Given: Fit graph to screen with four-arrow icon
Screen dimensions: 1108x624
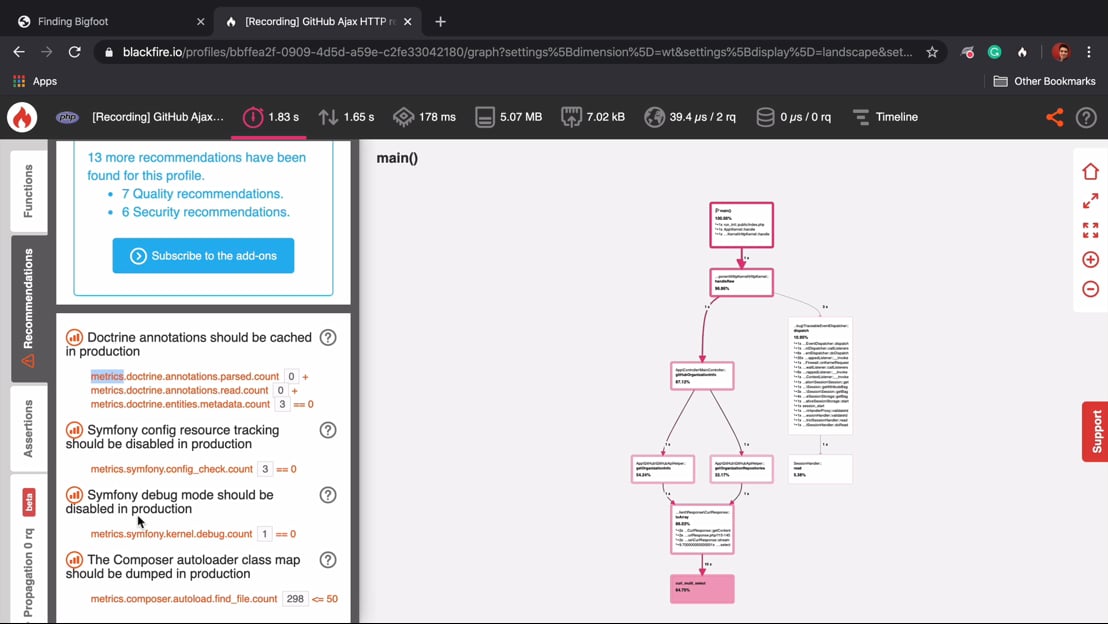Looking at the screenshot, I should coord(1090,230).
